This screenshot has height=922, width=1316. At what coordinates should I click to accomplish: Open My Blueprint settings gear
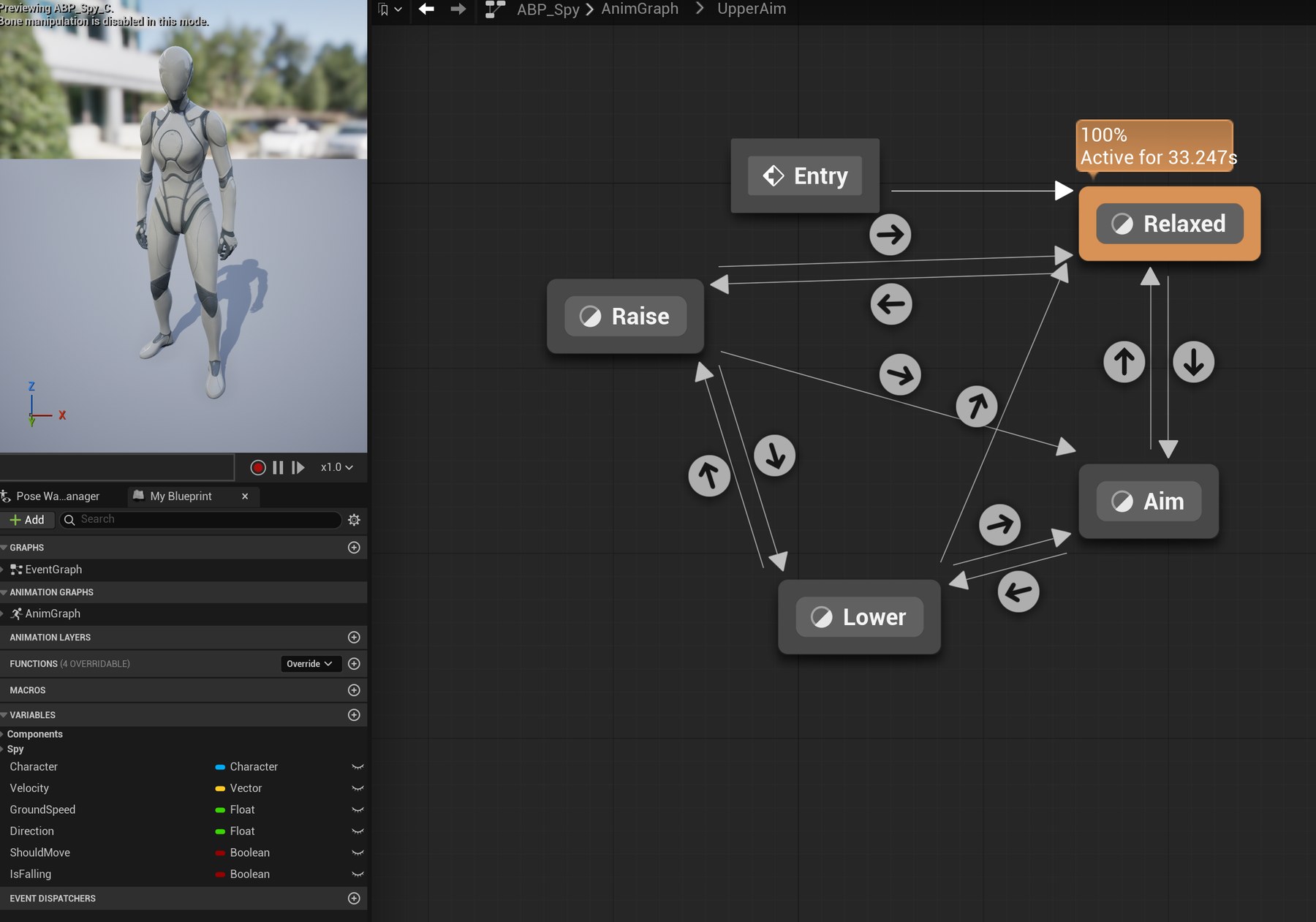click(354, 520)
